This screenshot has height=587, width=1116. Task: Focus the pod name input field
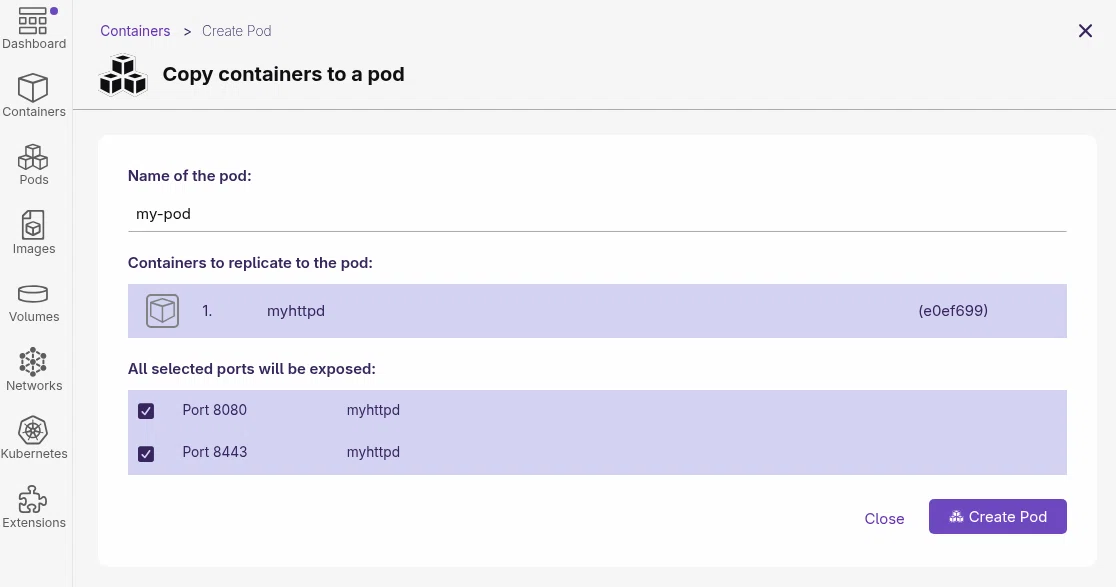(597, 214)
